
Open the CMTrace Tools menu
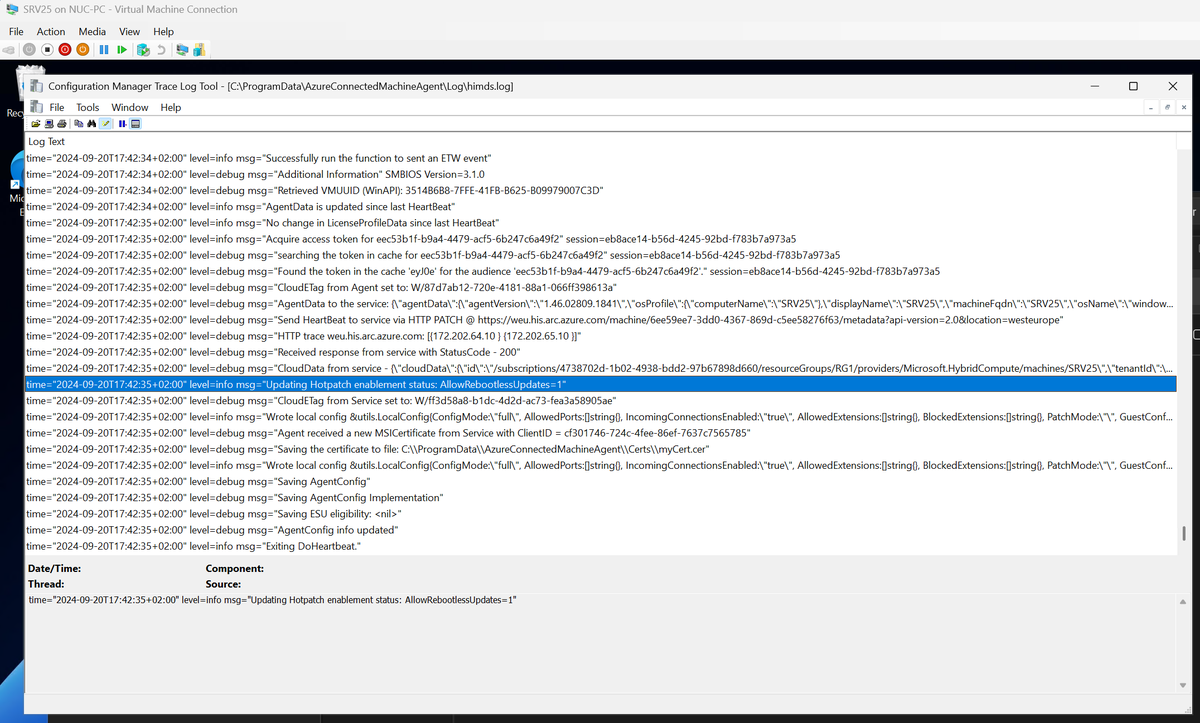coord(88,107)
